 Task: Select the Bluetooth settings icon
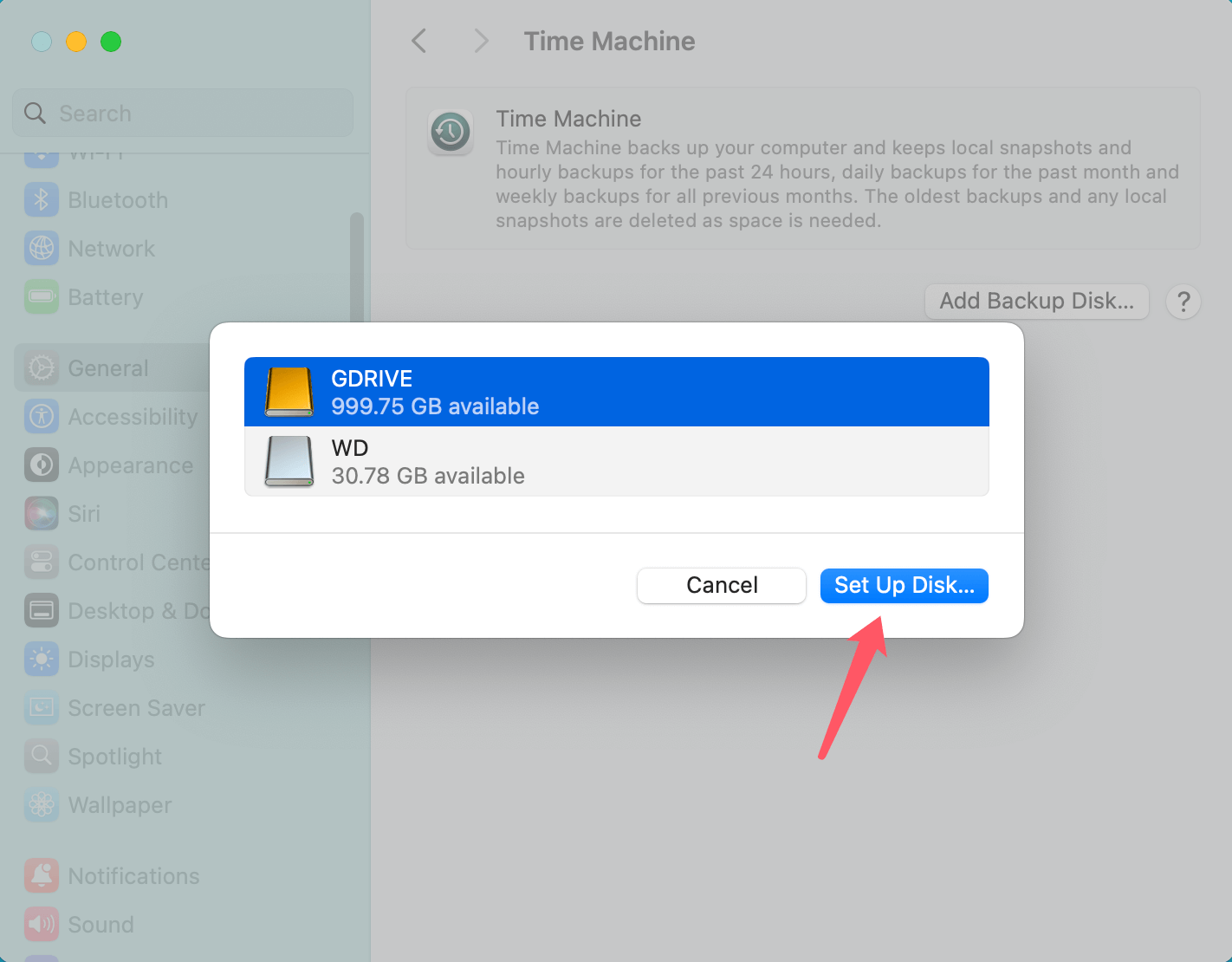click(x=41, y=199)
